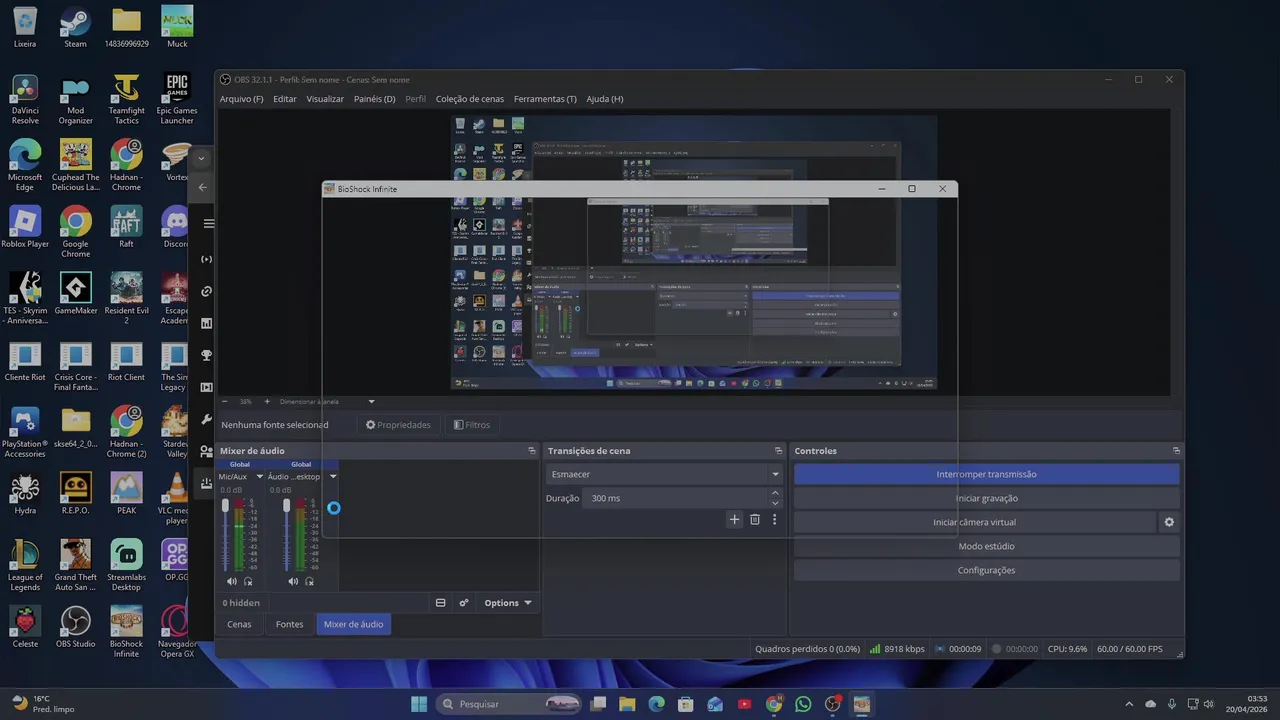This screenshot has height=720, width=1280.
Task: Select the Mixer de áudio tab
Action: pyautogui.click(x=353, y=624)
